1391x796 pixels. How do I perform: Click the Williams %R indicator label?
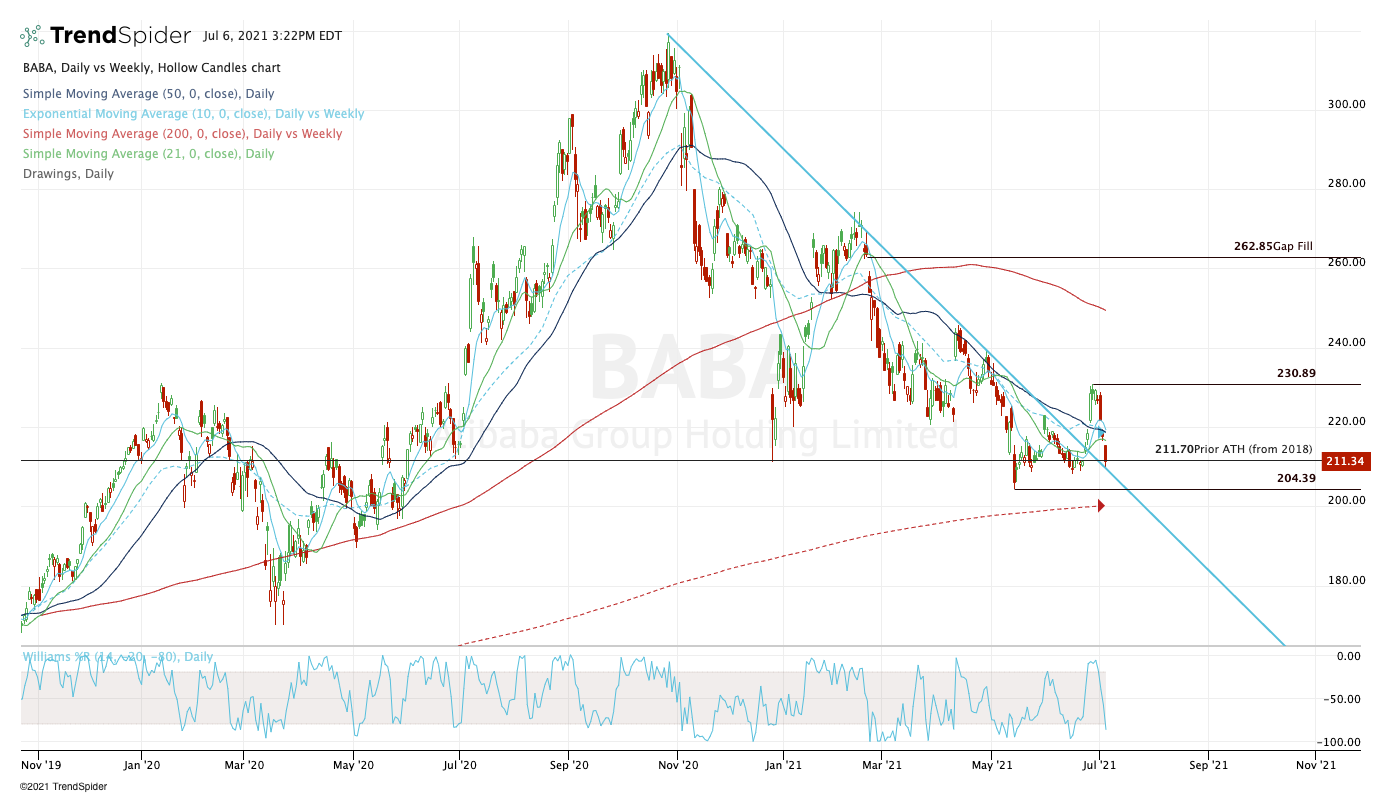point(117,657)
